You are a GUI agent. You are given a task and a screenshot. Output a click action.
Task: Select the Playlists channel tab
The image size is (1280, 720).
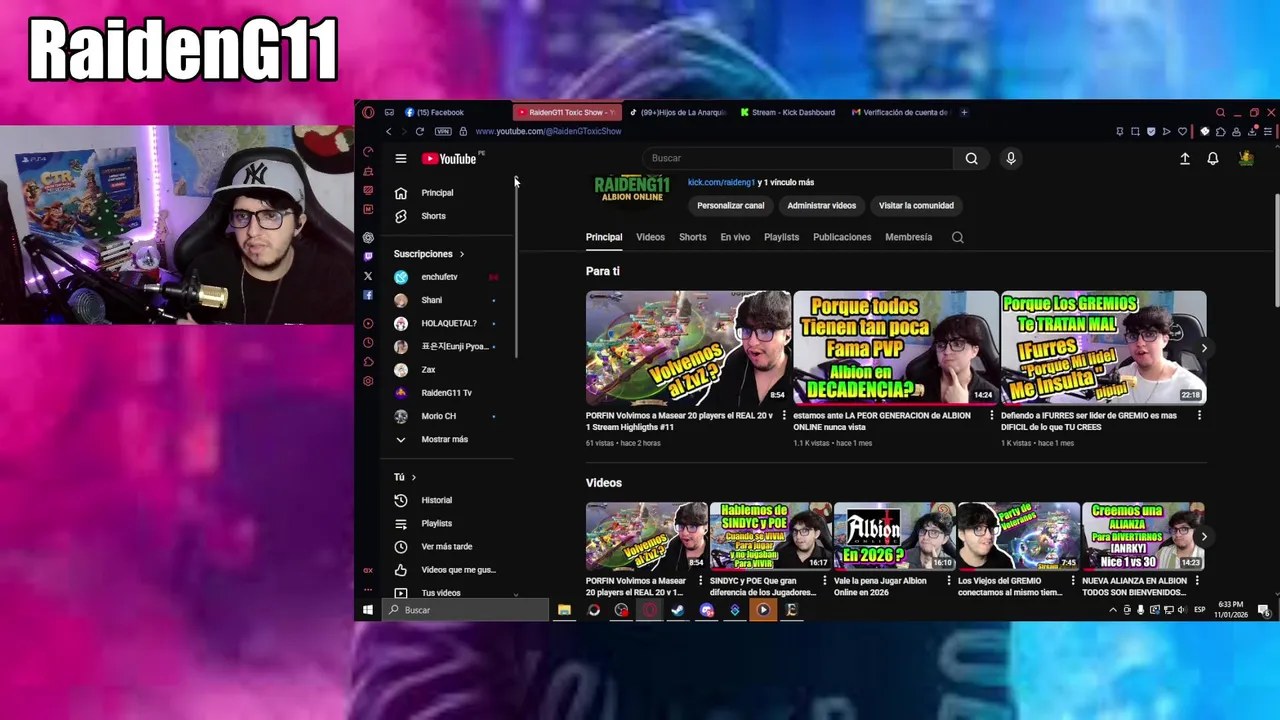click(x=781, y=237)
